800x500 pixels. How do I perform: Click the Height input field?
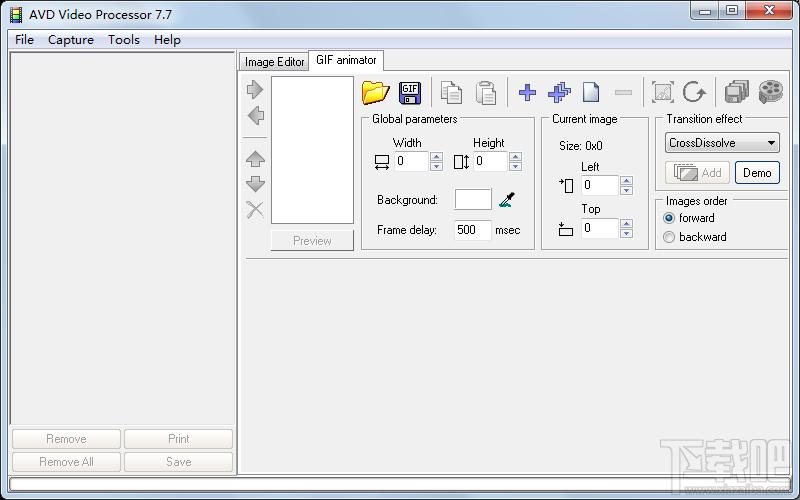pyautogui.click(x=491, y=161)
